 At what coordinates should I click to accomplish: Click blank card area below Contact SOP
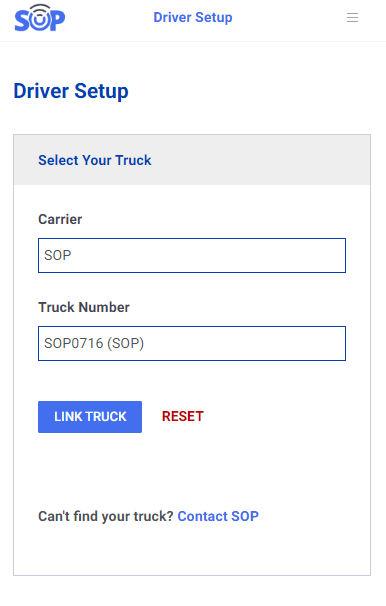[x=192, y=551]
